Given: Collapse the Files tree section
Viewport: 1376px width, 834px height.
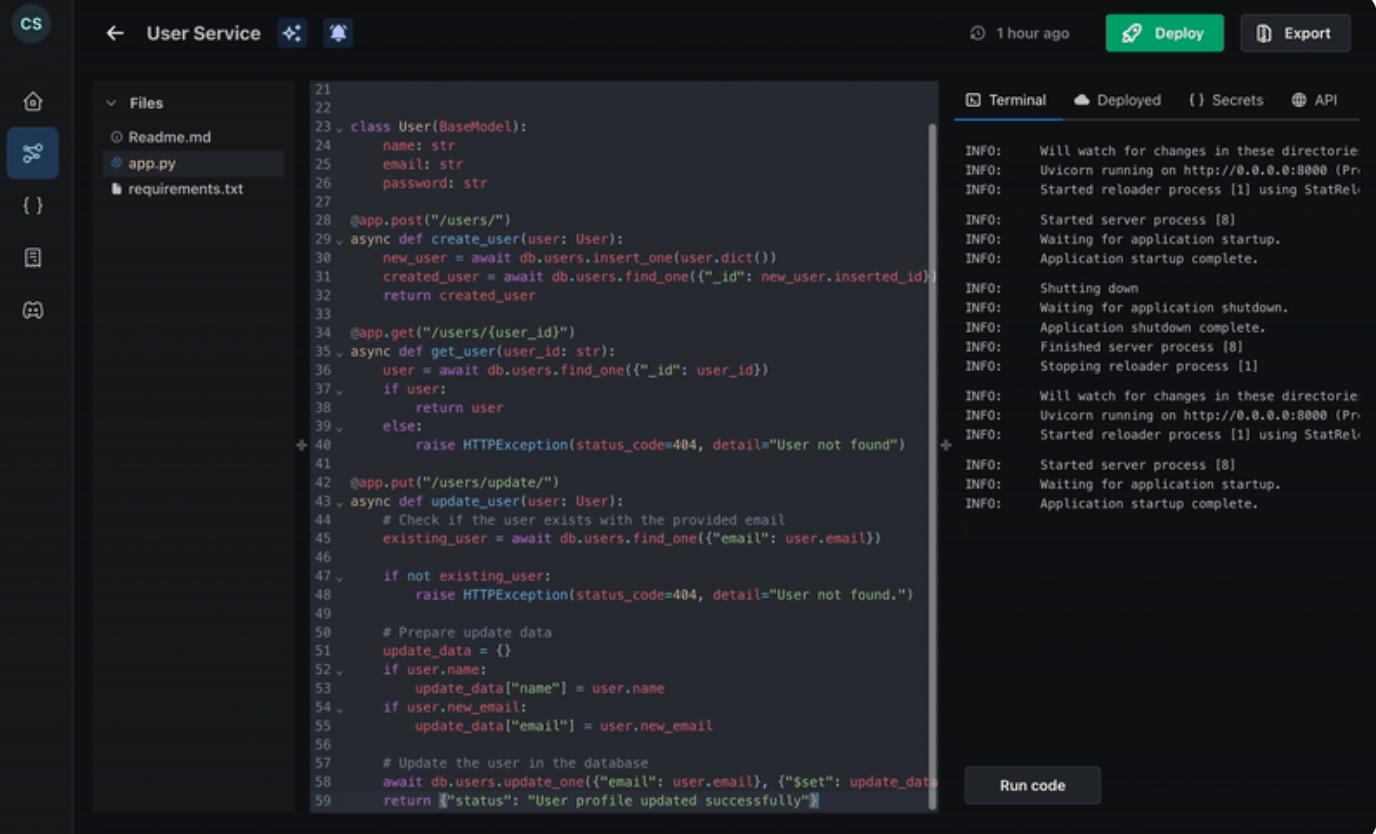Looking at the screenshot, I should tap(111, 103).
